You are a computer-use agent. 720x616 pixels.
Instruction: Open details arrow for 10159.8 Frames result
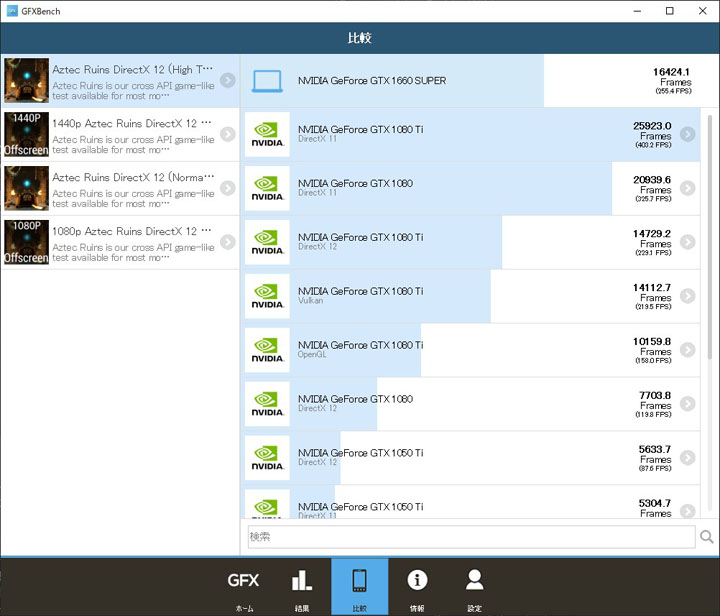click(687, 349)
